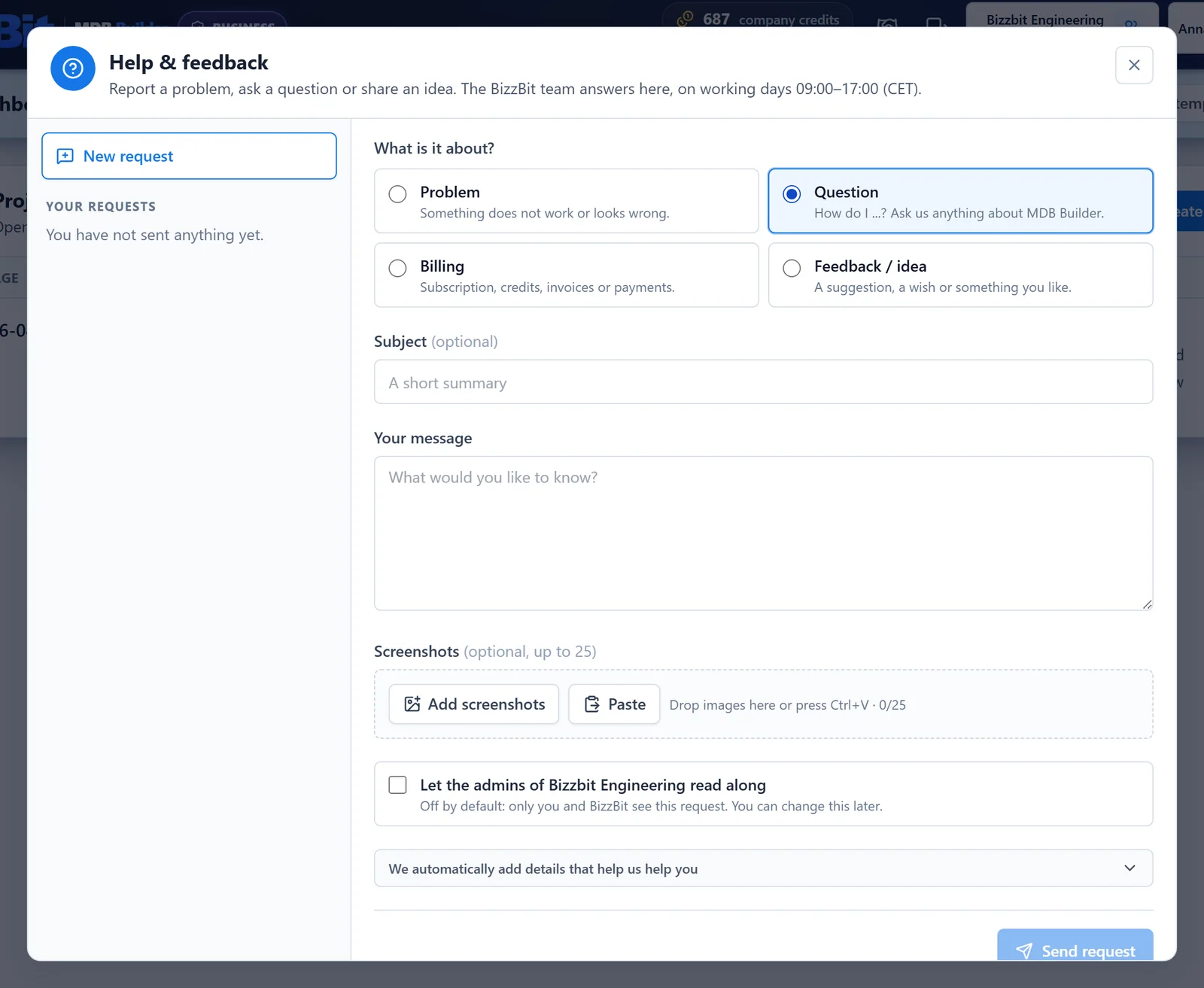Viewport: 1204px width, 988px height.
Task: Click the paper plane send icon
Action: click(1024, 951)
